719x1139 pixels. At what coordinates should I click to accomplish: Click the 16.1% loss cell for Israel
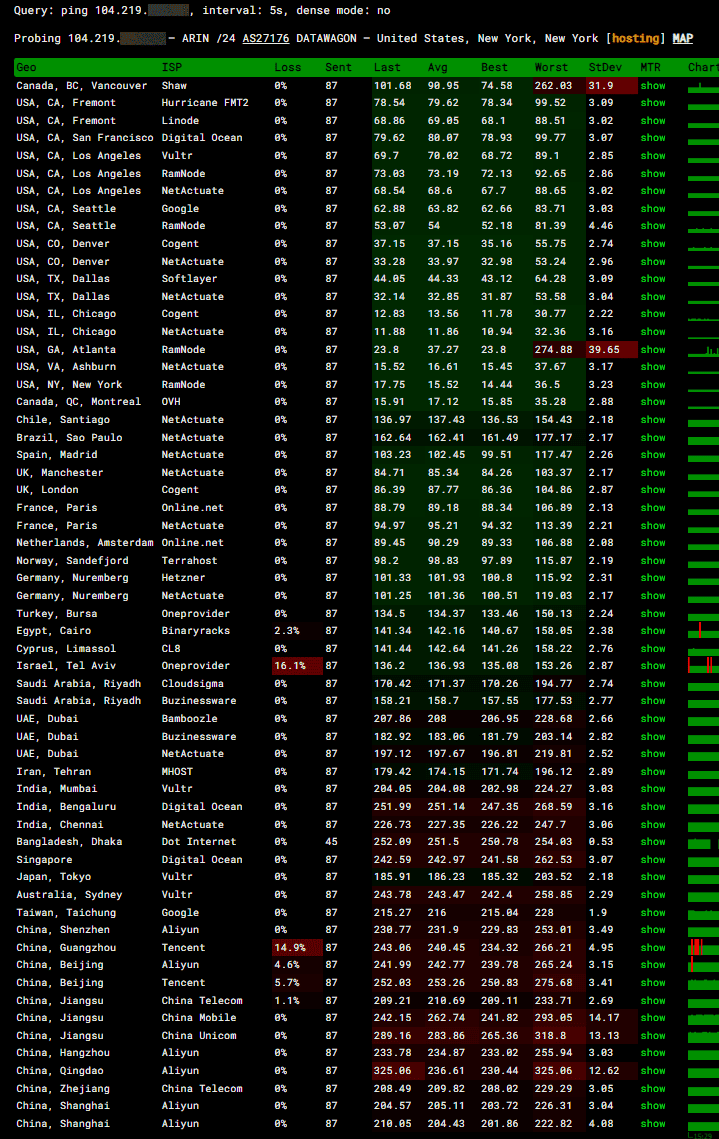[x=290, y=666]
